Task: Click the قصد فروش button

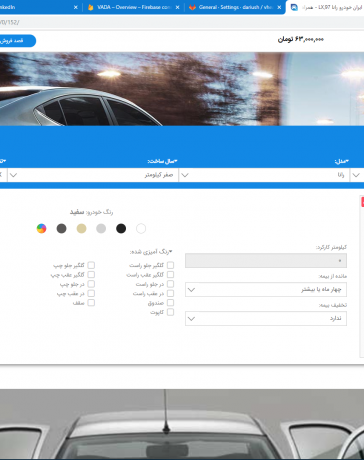Action: [x=16, y=41]
